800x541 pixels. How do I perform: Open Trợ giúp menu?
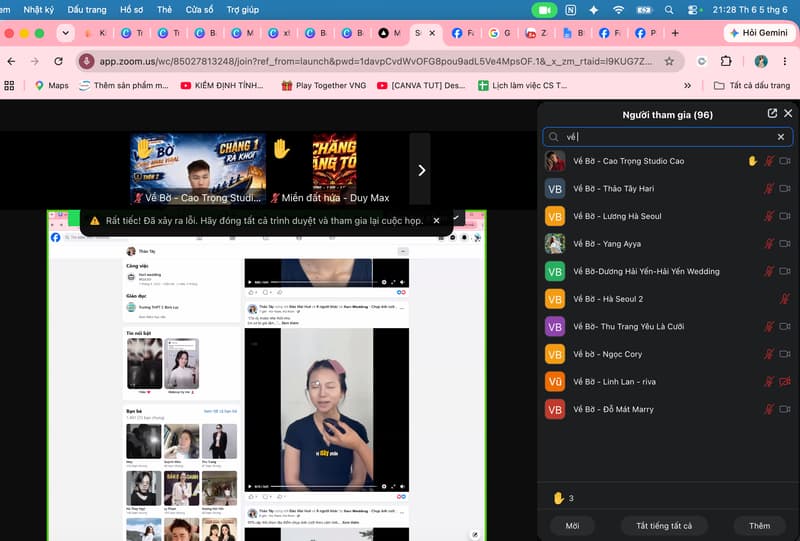click(x=243, y=10)
